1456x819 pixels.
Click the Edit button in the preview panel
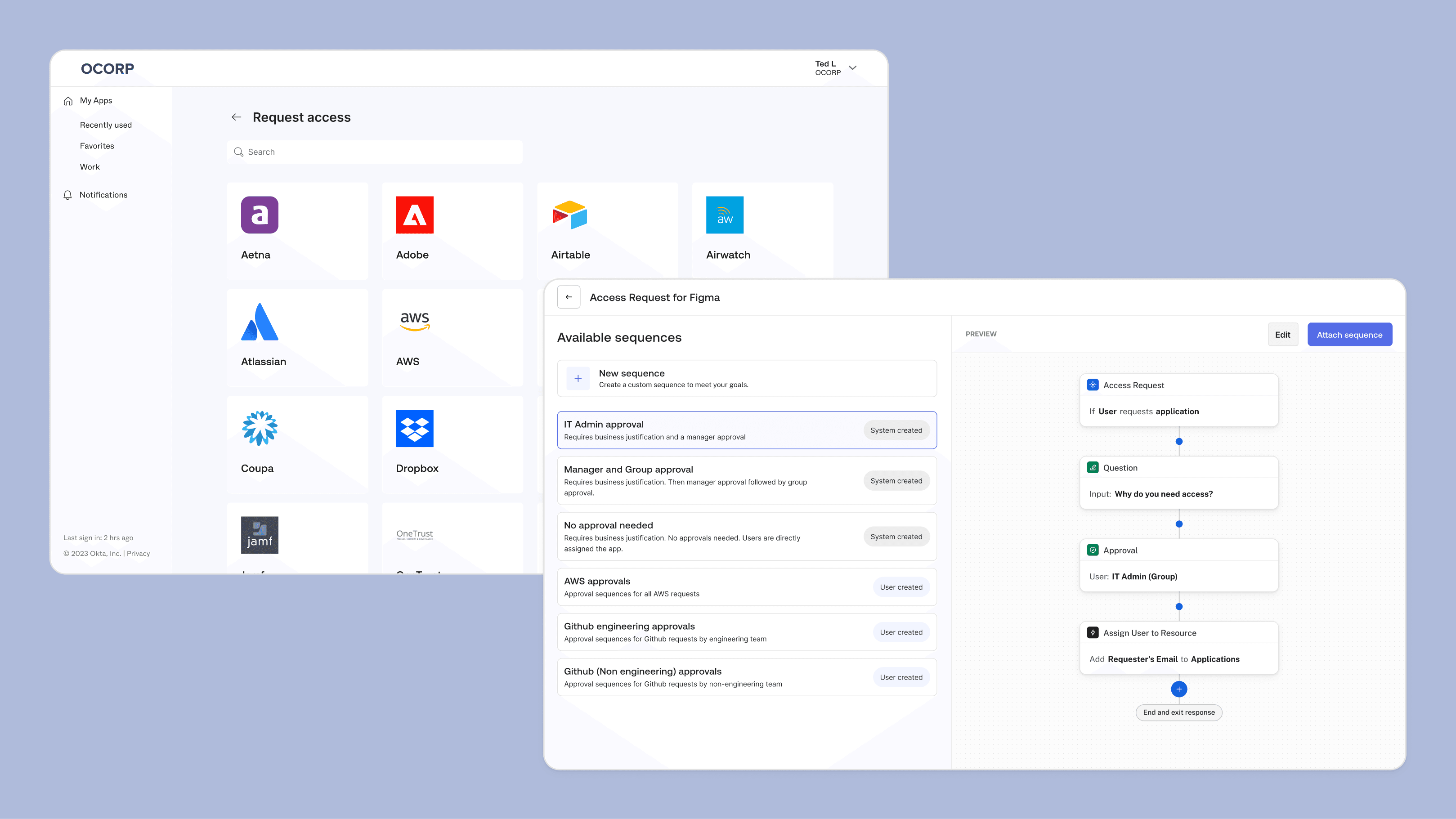[x=1283, y=335]
